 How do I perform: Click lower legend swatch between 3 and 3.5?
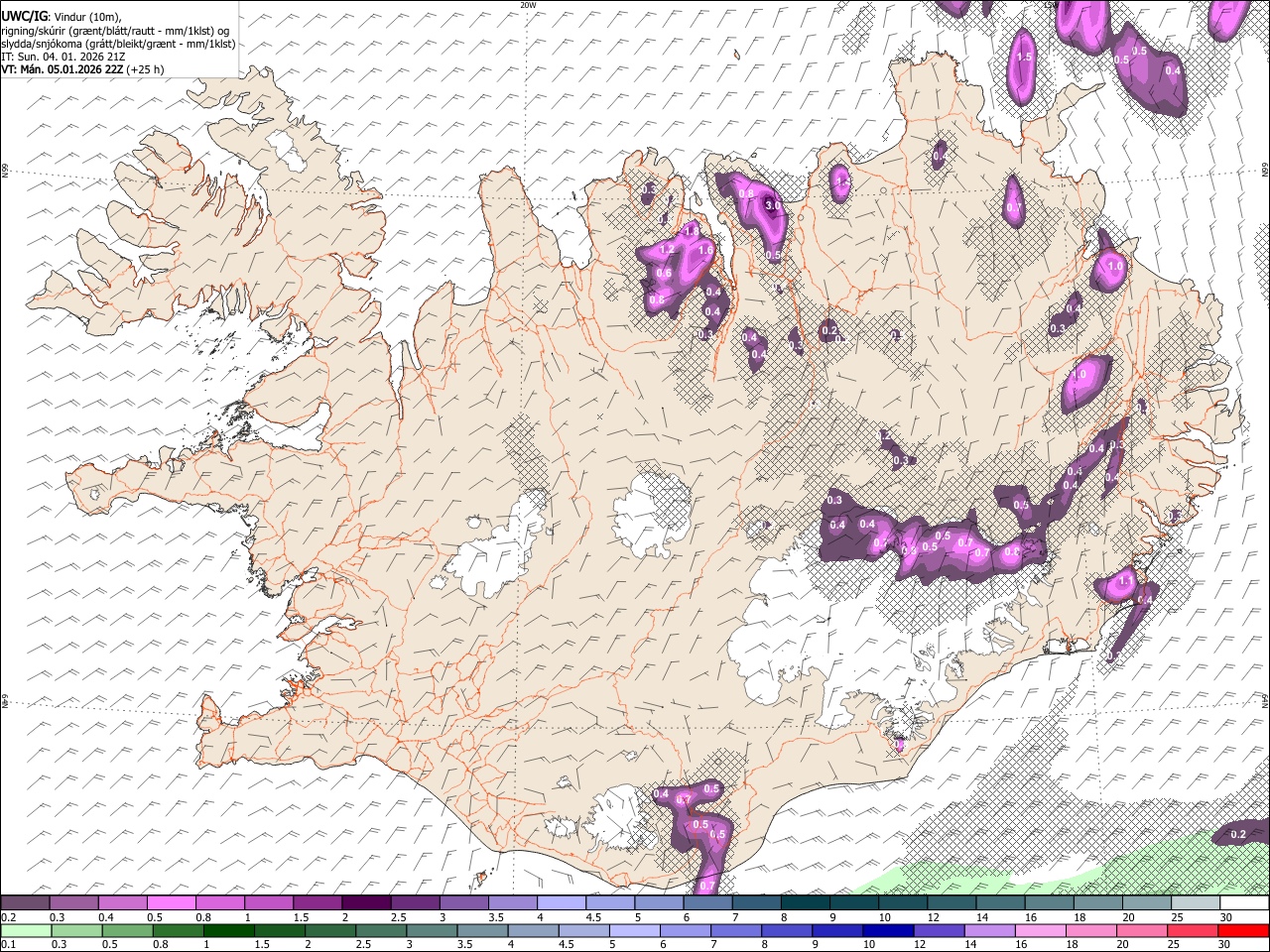click(x=431, y=931)
